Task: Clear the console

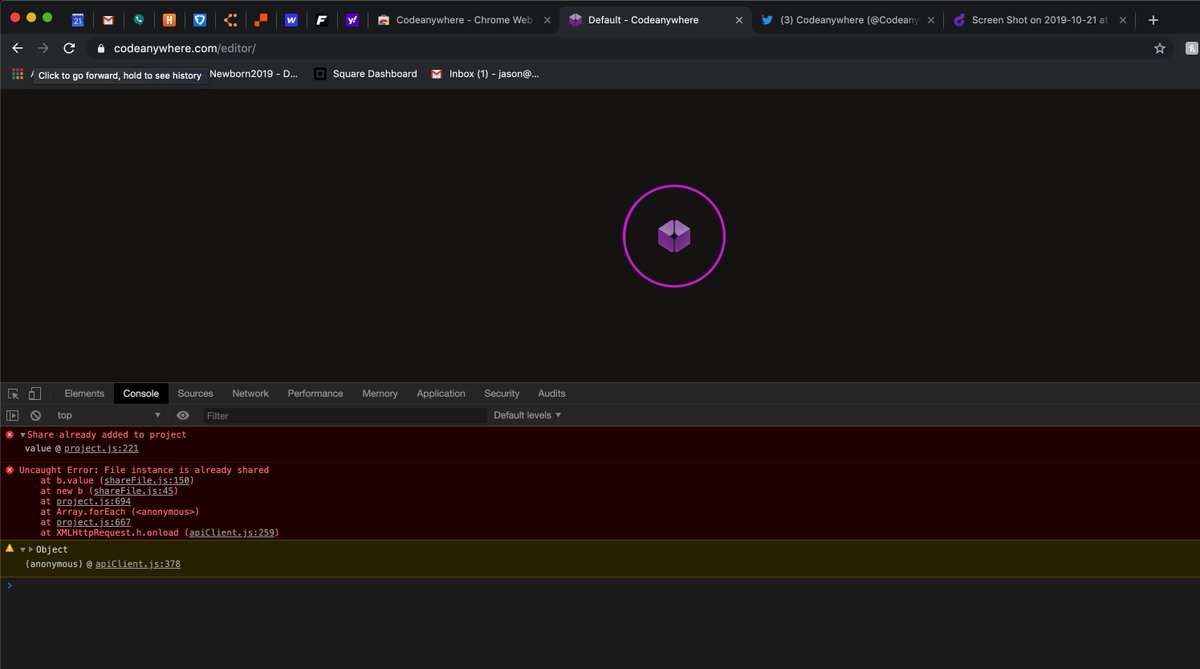Action: click(x=35, y=415)
